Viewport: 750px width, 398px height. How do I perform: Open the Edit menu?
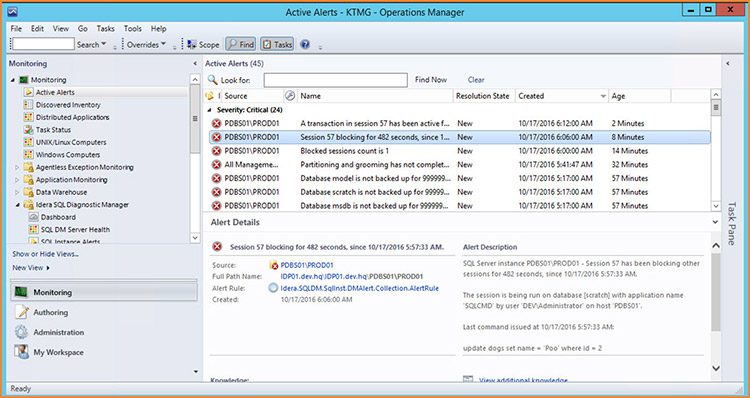37,29
